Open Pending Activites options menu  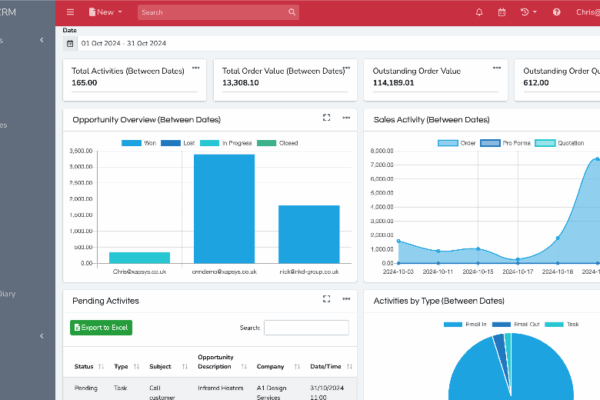pyautogui.click(x=346, y=299)
